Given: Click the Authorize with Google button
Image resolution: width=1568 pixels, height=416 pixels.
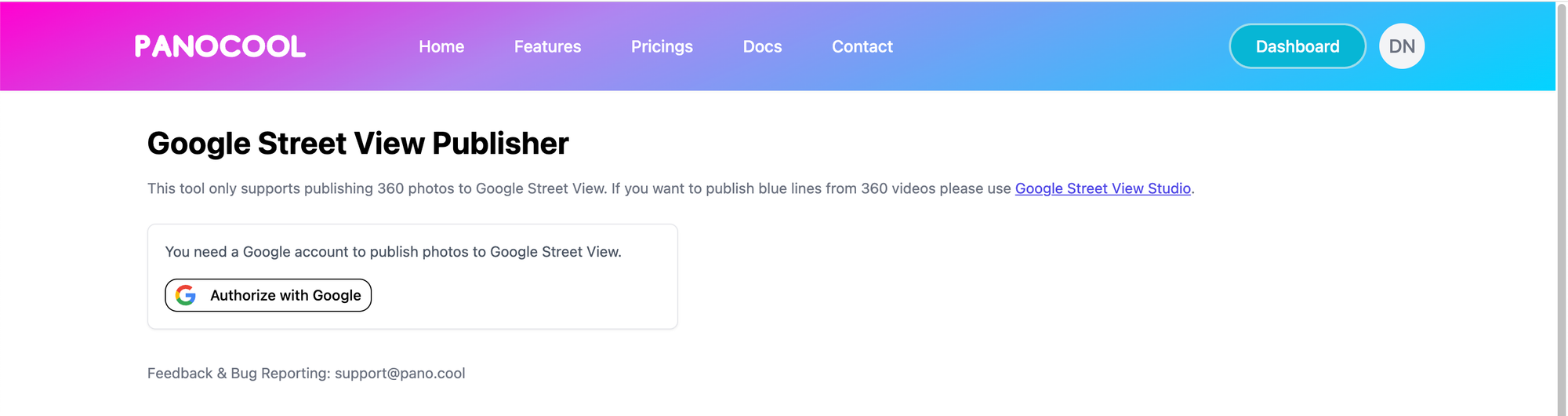Looking at the screenshot, I should (x=268, y=295).
